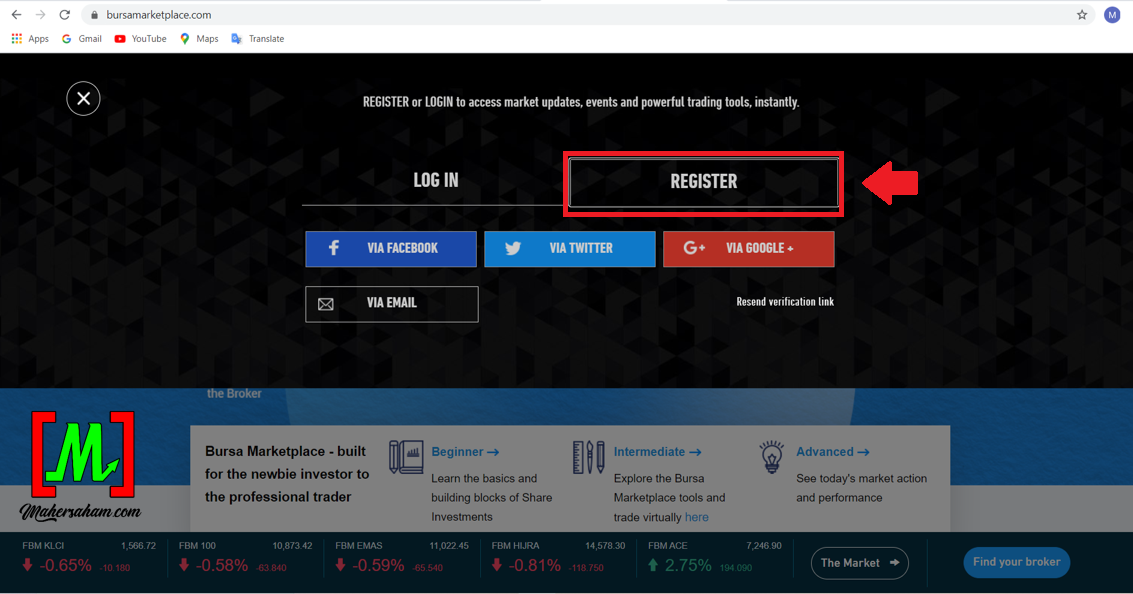Choose Via Twitter sign-up option

[569, 248]
